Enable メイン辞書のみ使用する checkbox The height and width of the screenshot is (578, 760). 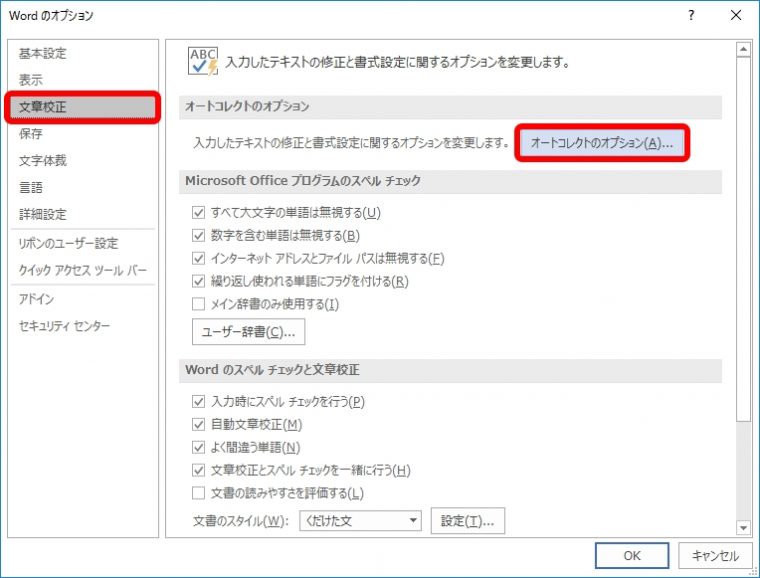198,304
